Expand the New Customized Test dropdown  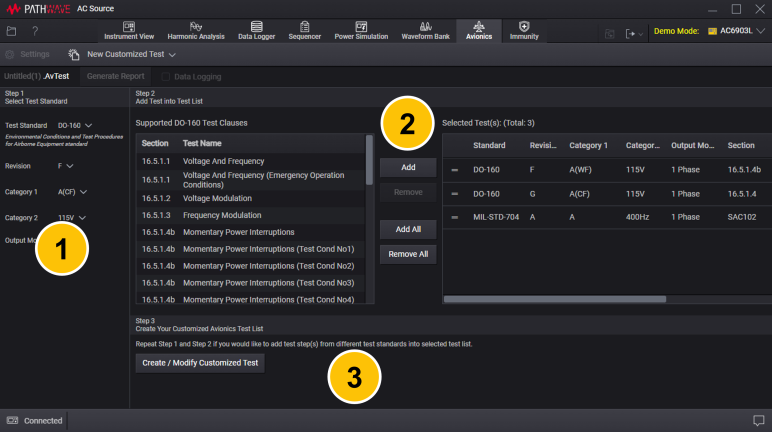pos(172,55)
